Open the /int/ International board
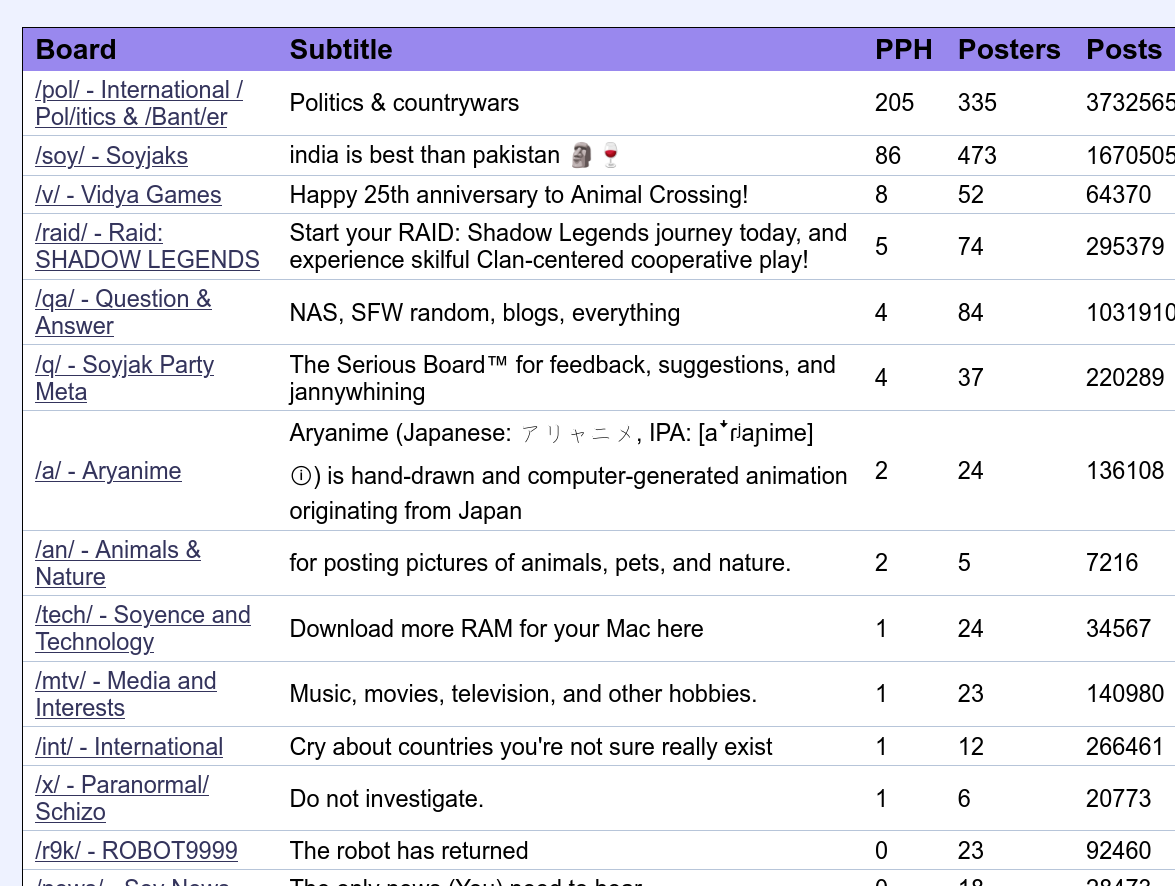 tap(129, 747)
